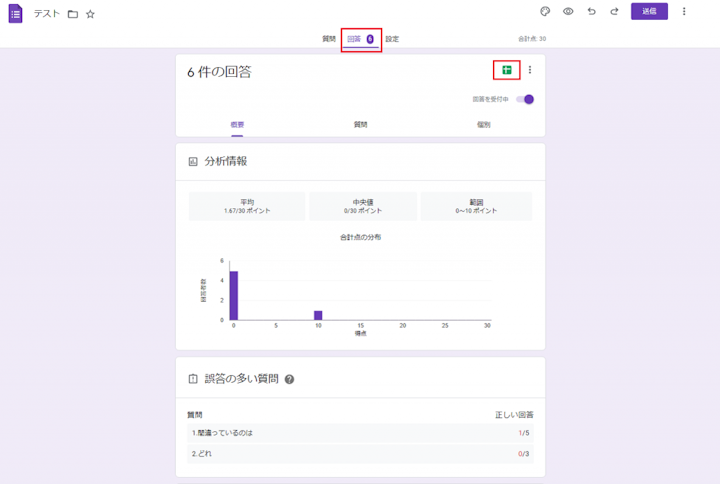
Task: Expand the three-dot menu in the responses card
Action: pyautogui.click(x=530, y=70)
